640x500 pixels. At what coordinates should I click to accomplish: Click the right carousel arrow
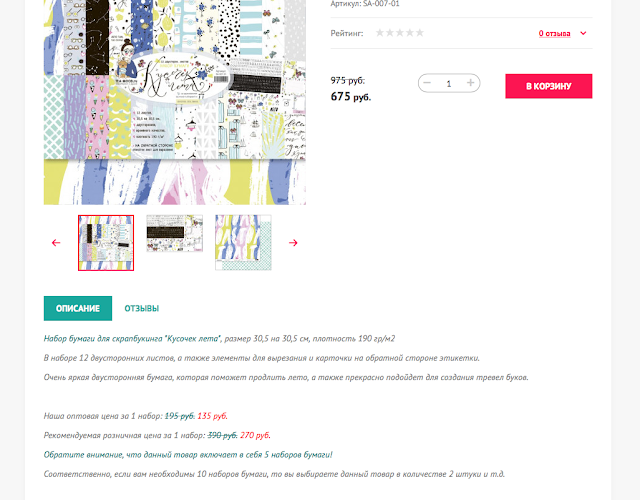[x=293, y=243]
